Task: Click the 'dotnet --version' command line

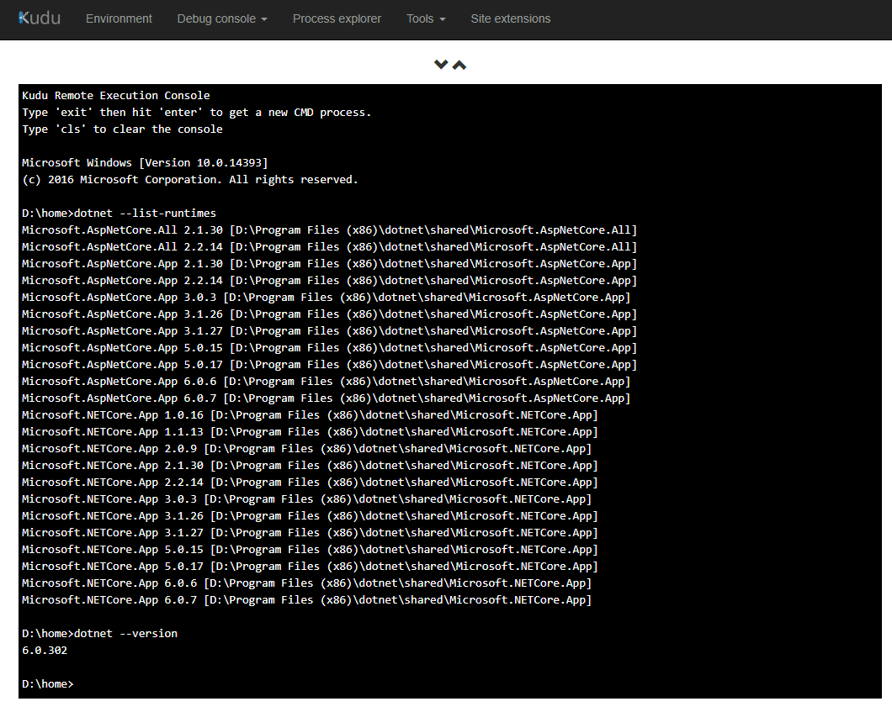Action: click(x=100, y=634)
